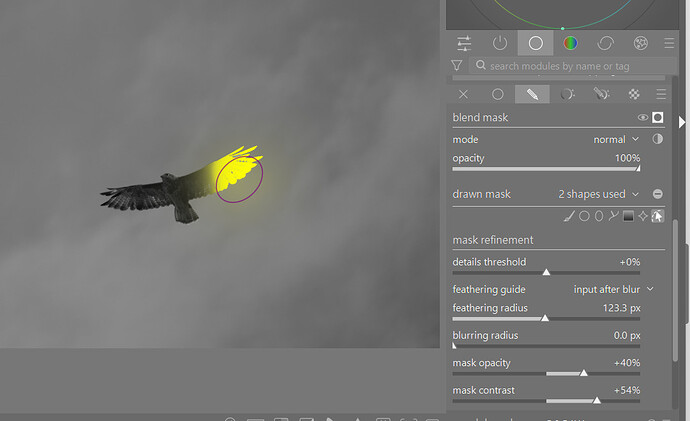Screen dimensions: 690x421
Task: Open the blending options hamburger menu
Action: click(661, 94)
